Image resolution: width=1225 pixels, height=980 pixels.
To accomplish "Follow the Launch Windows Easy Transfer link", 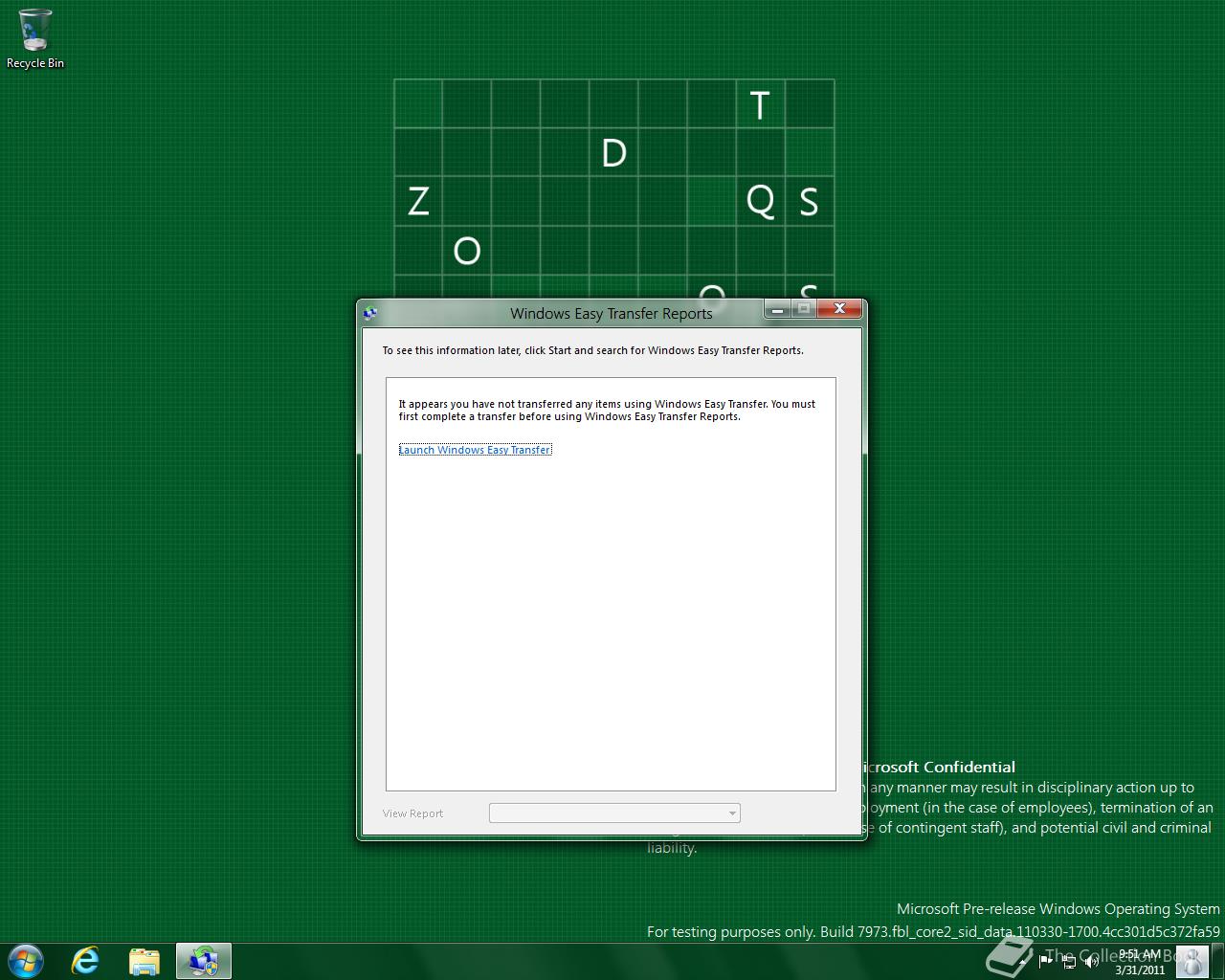I will coord(475,450).
